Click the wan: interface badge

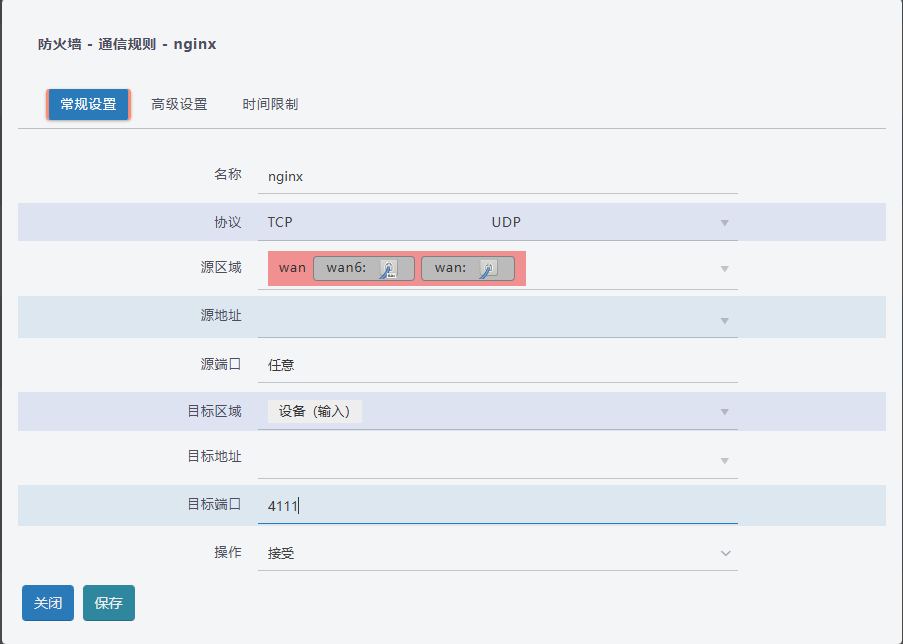tap(468, 268)
